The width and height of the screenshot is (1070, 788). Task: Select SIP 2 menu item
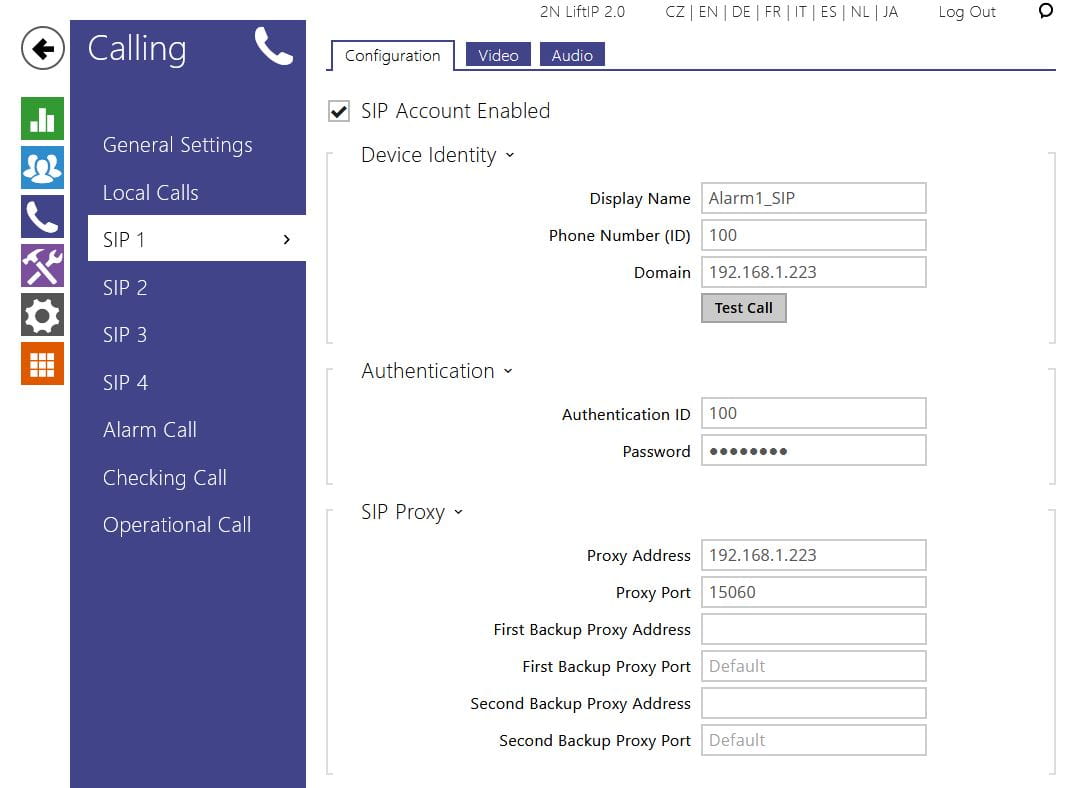pos(125,288)
